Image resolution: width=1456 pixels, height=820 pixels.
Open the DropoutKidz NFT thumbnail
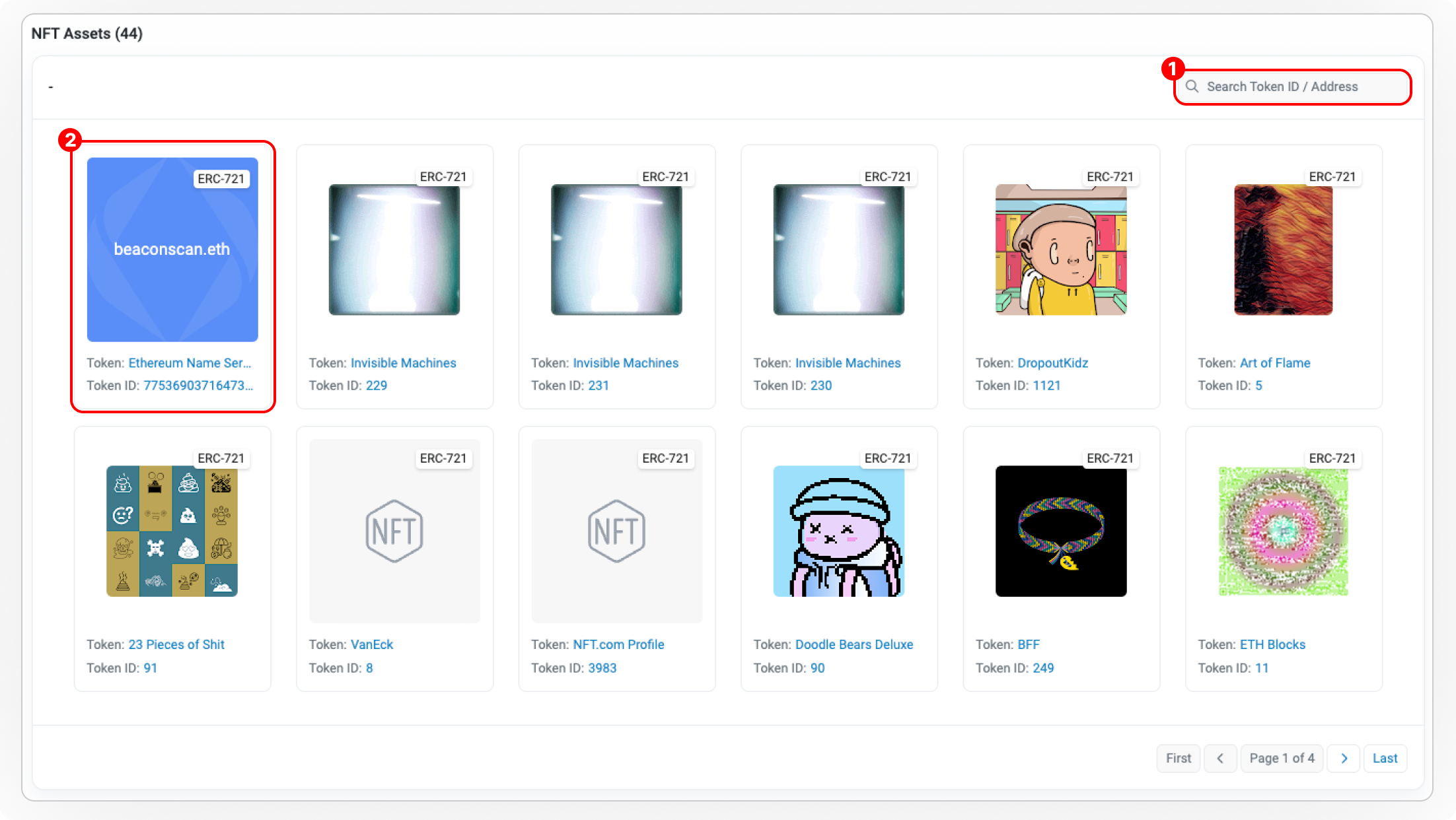[1061, 250]
